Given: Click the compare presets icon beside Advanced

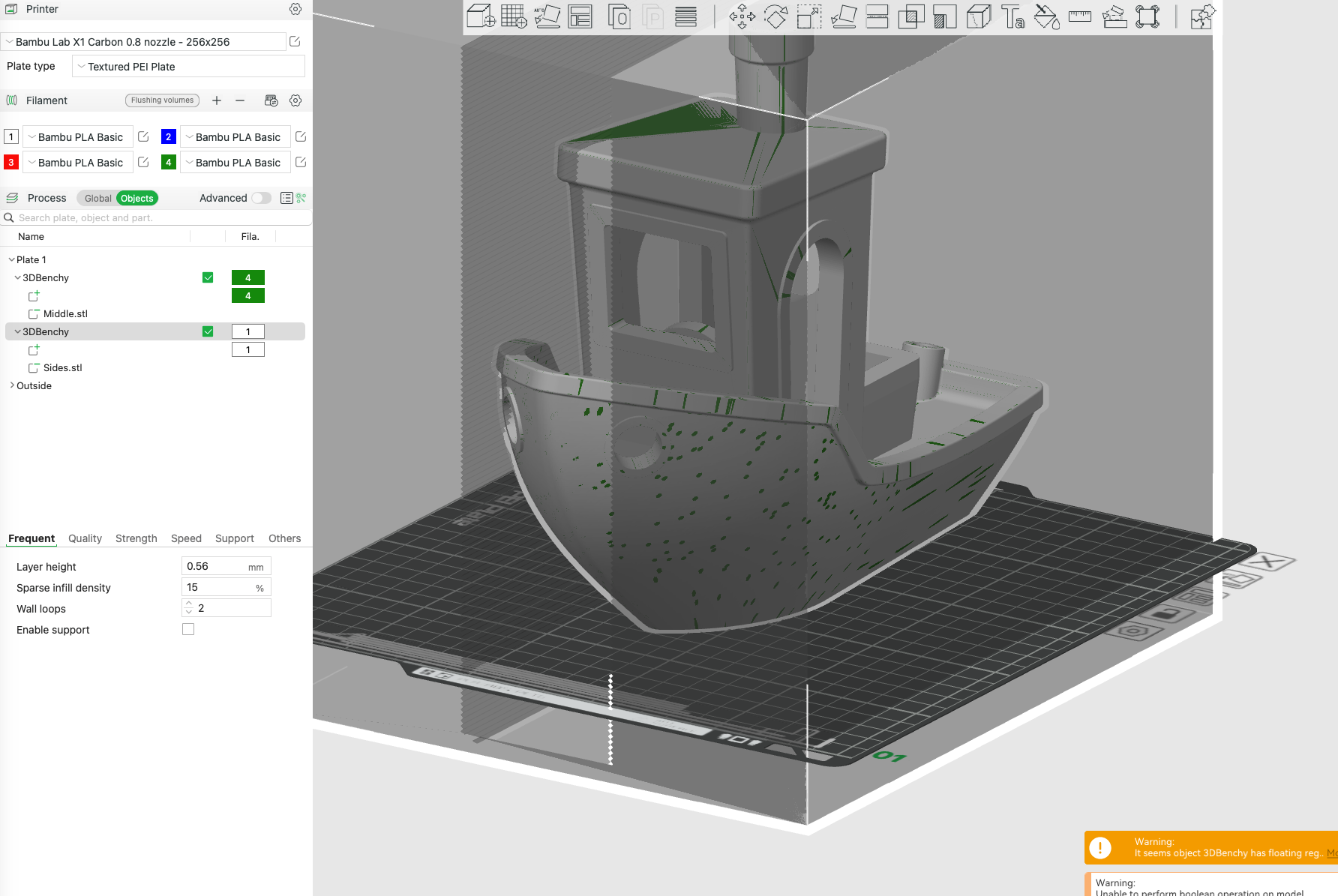Looking at the screenshot, I should (301, 198).
